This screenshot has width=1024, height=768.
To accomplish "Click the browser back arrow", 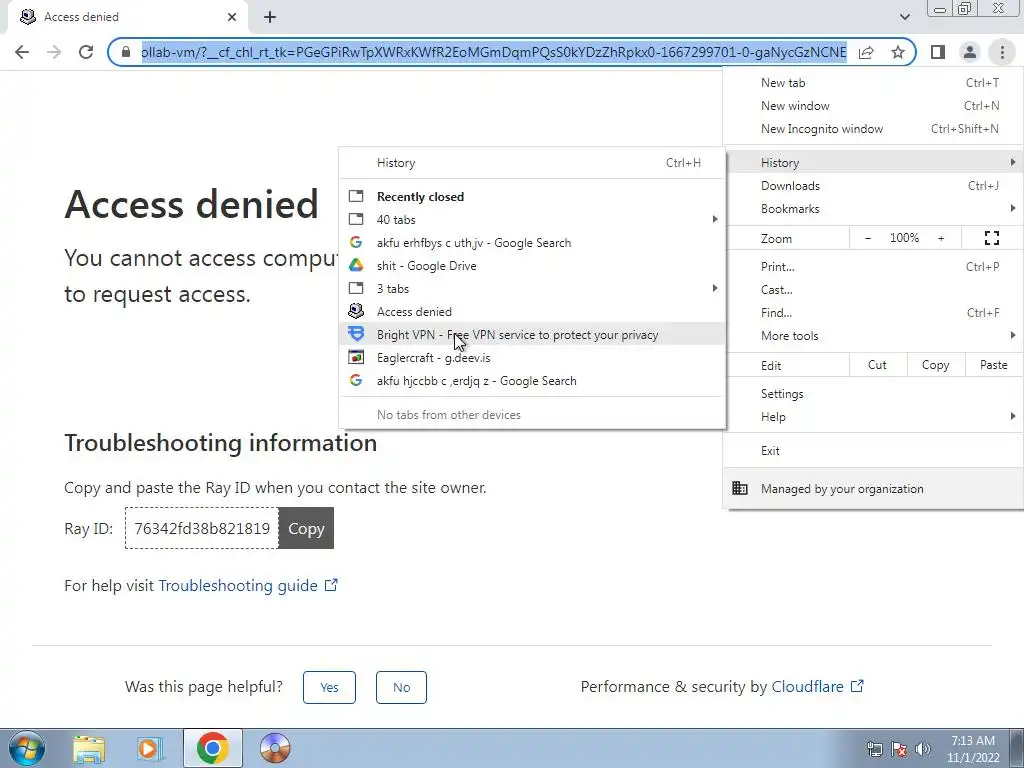I will point(22,52).
